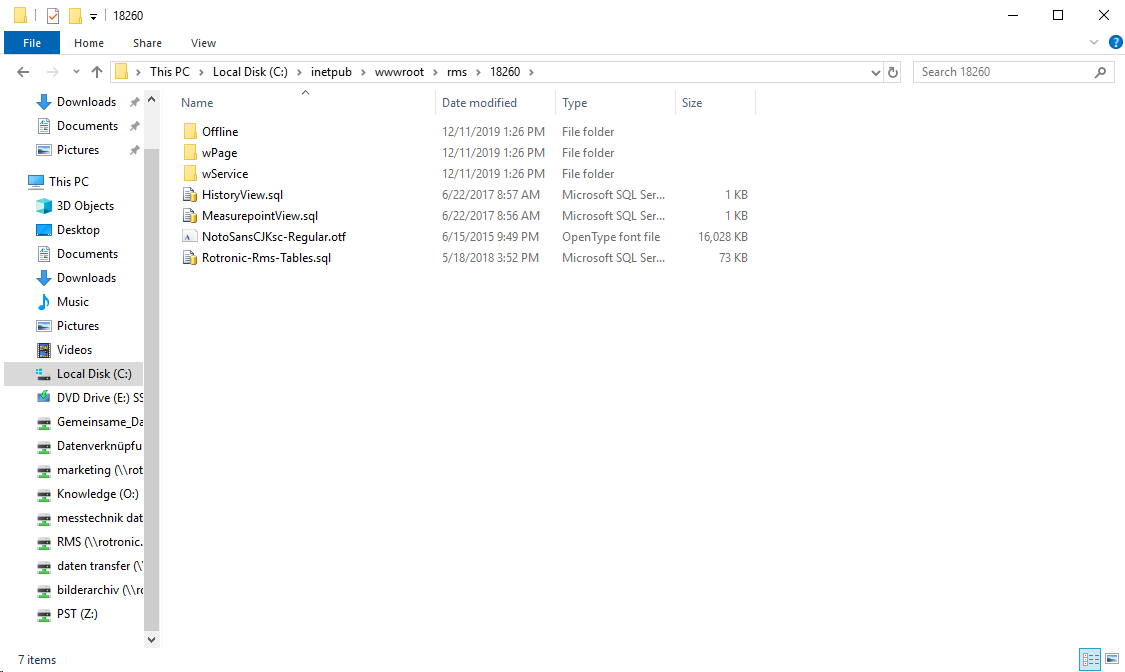Click navigation pane scroll up arrow
Viewport: 1125px width, 672px height.
(x=151, y=100)
